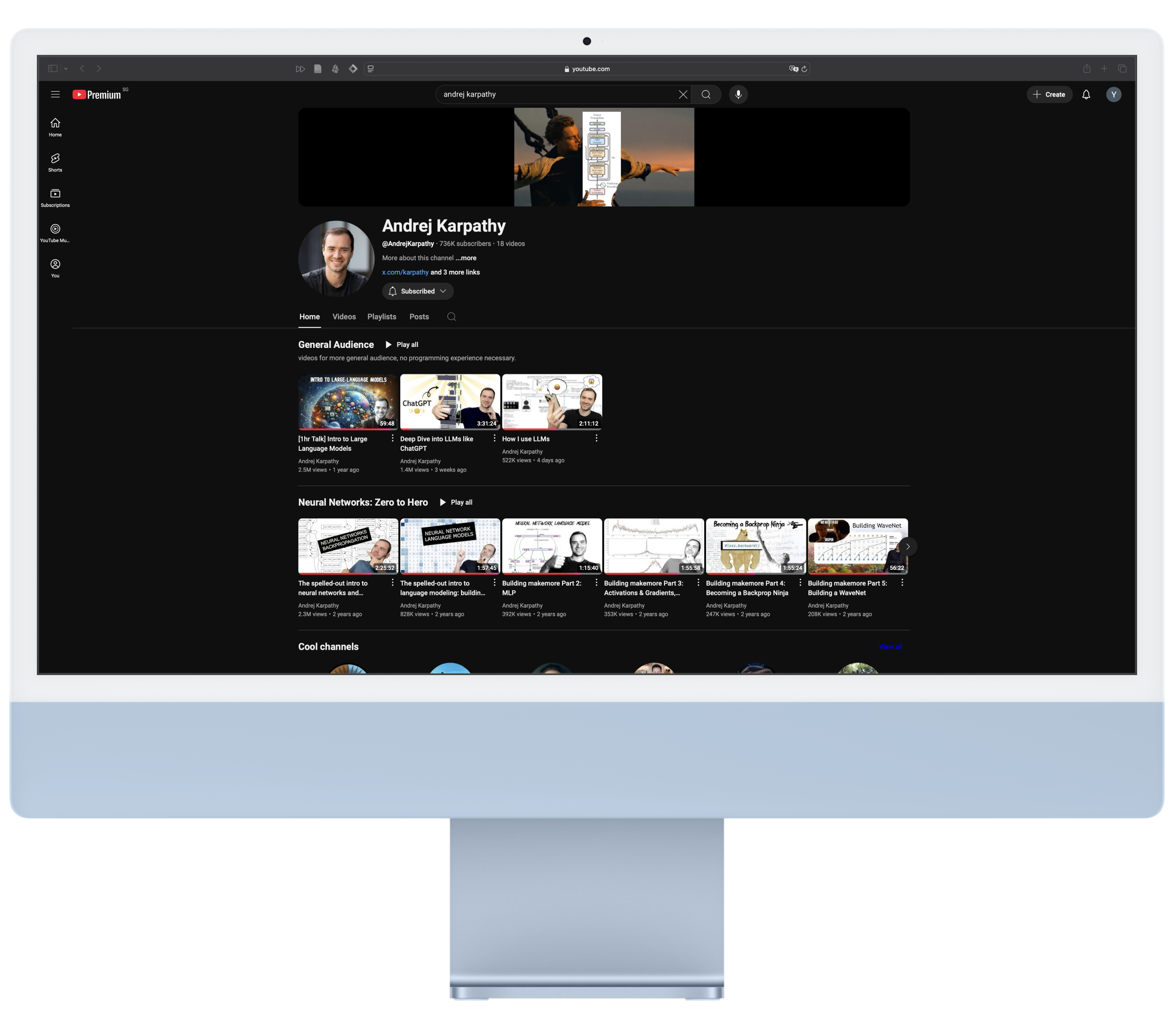The image size is (1176, 1029).
Task: Switch to the Videos tab
Action: point(344,317)
